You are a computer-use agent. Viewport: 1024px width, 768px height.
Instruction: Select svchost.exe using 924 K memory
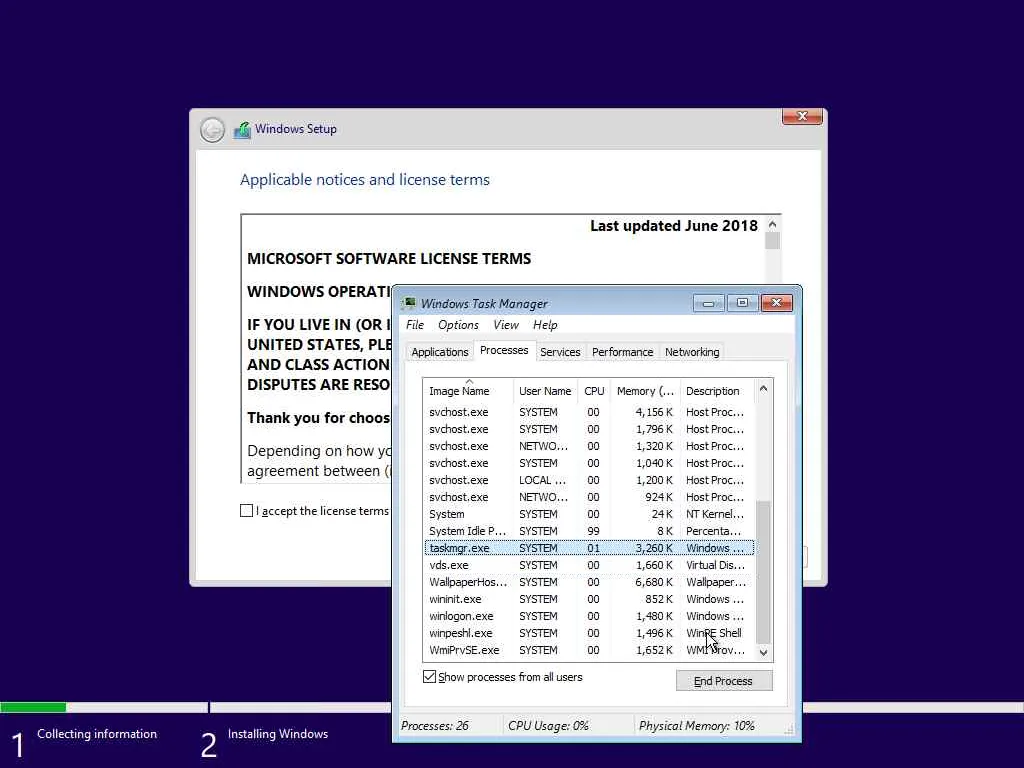tap(589, 497)
